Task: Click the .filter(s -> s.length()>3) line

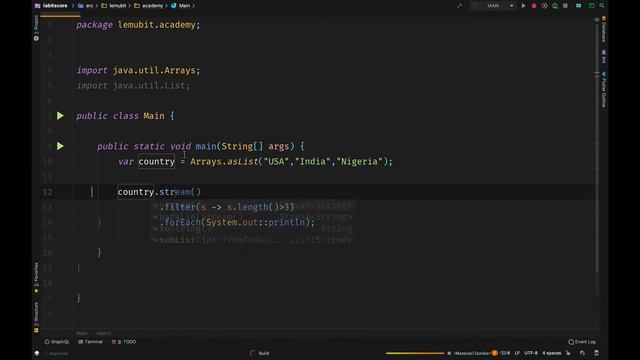Action: 227,207
